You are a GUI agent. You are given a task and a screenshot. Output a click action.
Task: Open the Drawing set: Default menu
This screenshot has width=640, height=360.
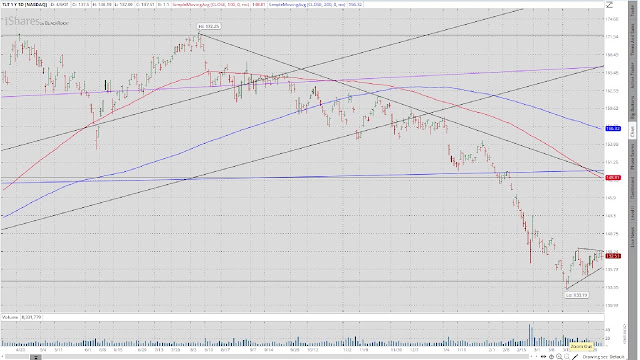click(604, 357)
